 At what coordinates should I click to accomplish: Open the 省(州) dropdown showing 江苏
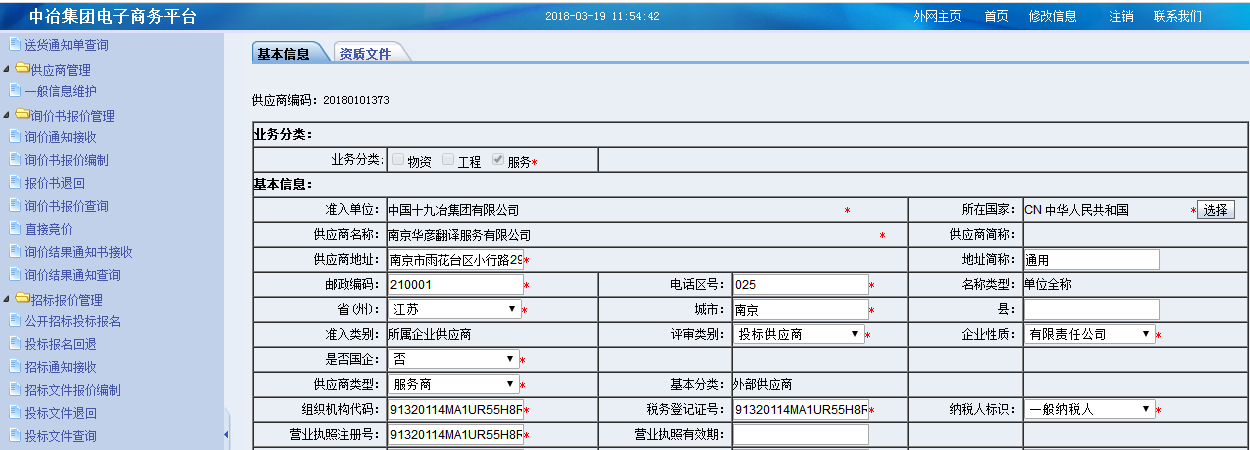(x=454, y=310)
